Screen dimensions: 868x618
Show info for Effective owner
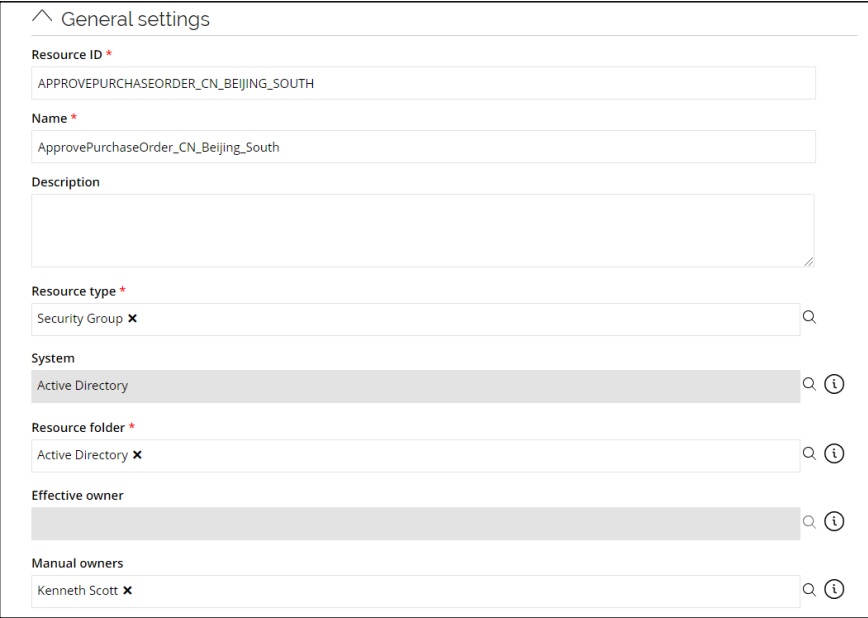834,521
